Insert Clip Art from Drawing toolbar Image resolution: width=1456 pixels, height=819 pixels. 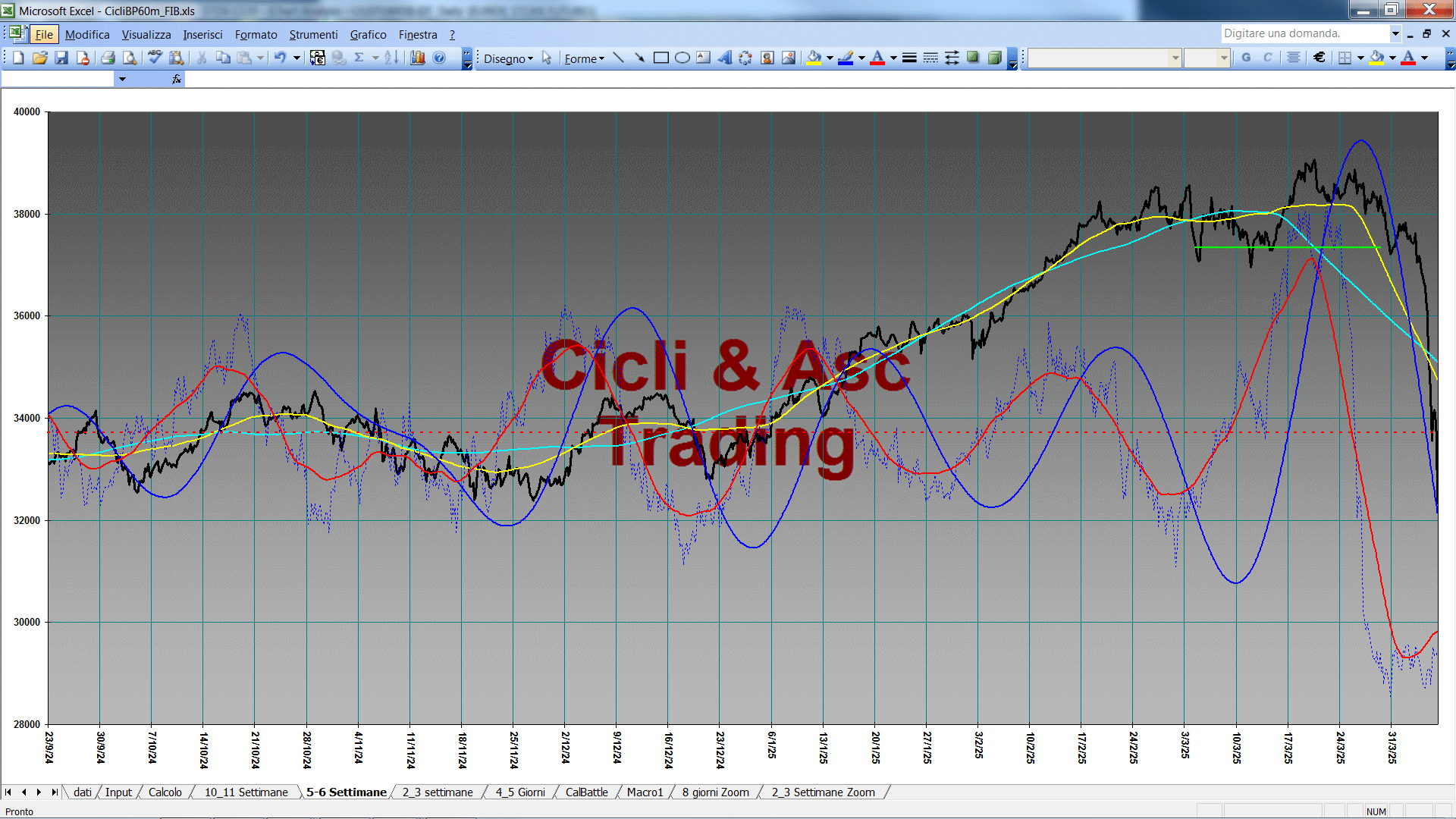click(767, 58)
